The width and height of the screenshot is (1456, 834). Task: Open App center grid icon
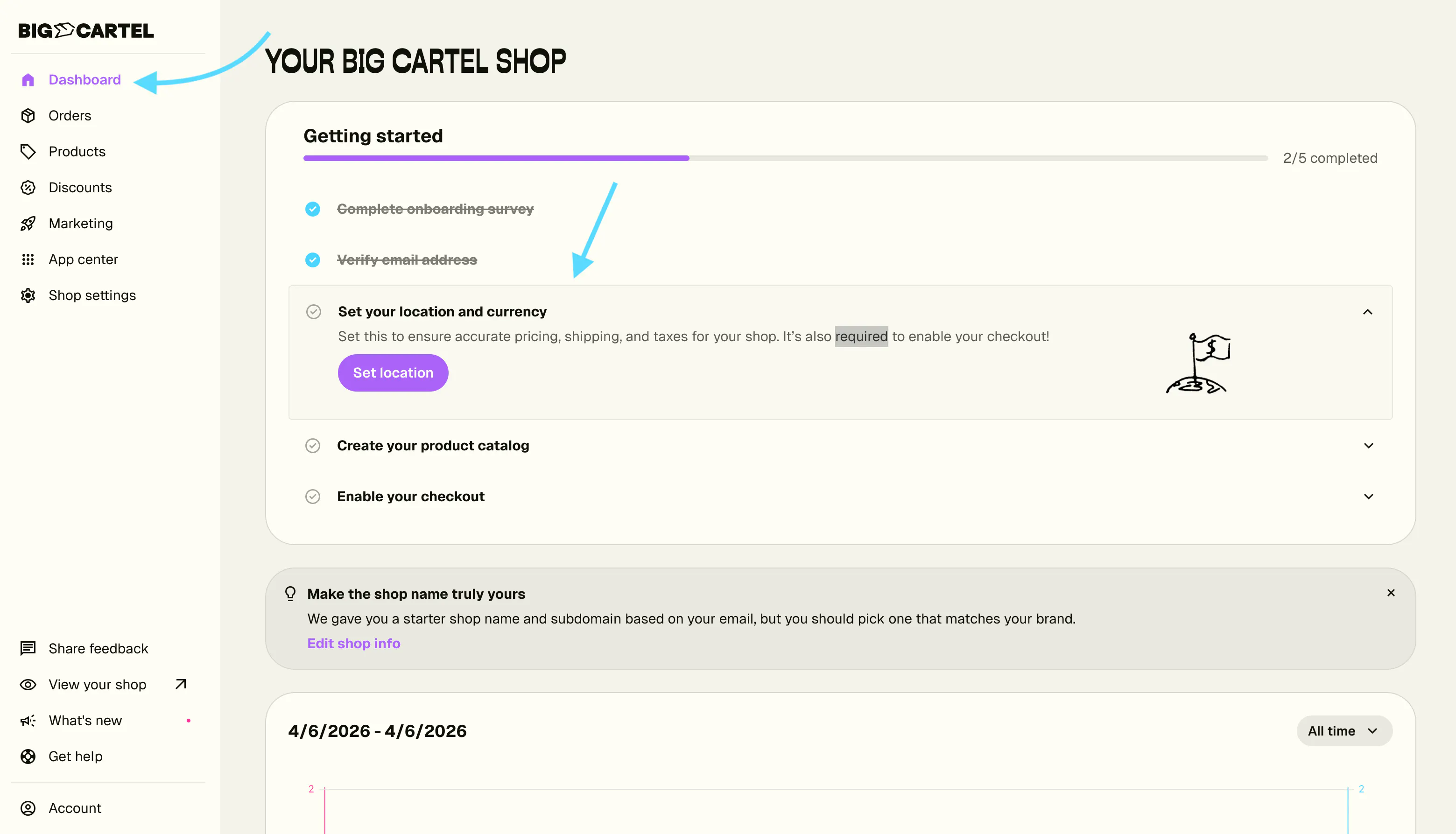pyautogui.click(x=28, y=259)
